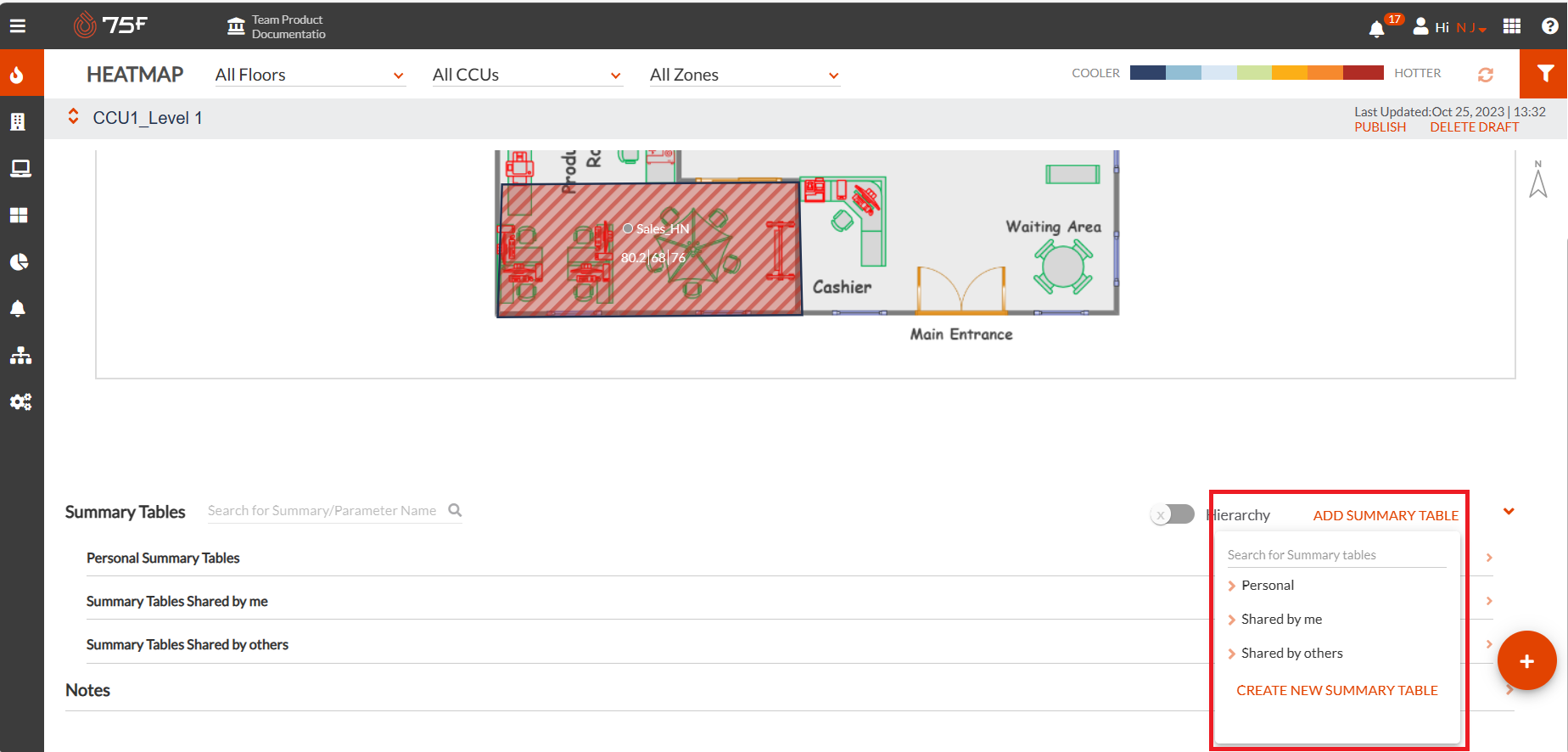The height and width of the screenshot is (752, 1568).
Task: Click the notifications bell in header
Action: tap(1377, 29)
